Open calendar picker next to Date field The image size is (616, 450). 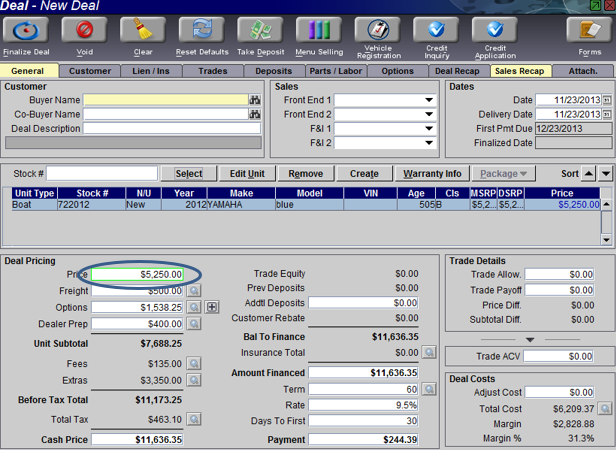click(607, 100)
